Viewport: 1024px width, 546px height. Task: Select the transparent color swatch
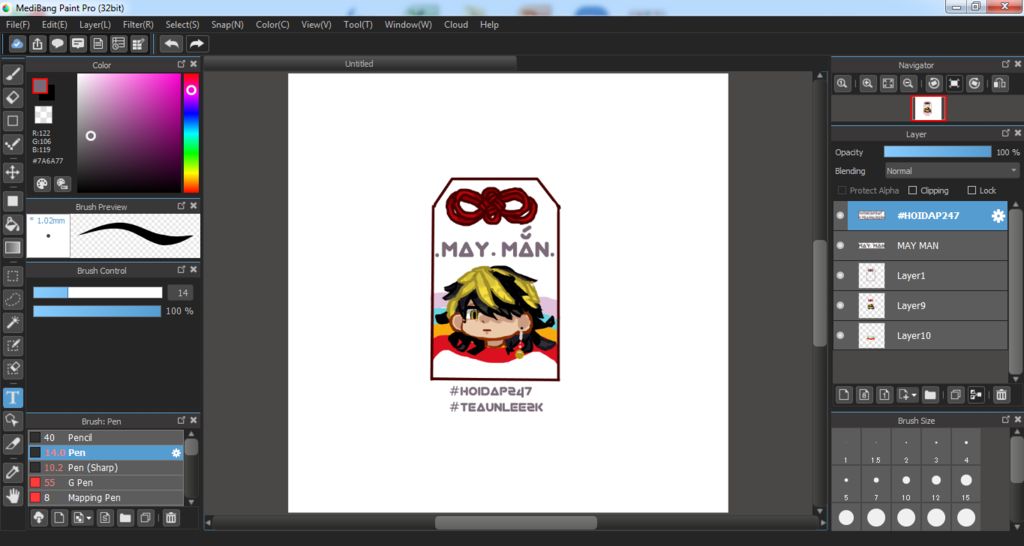[43, 115]
